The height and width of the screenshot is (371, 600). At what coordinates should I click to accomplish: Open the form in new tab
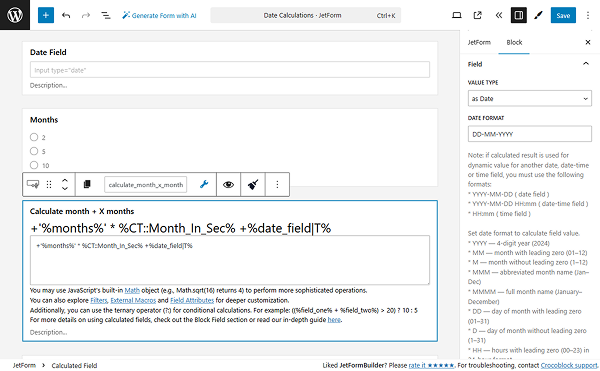click(477, 15)
